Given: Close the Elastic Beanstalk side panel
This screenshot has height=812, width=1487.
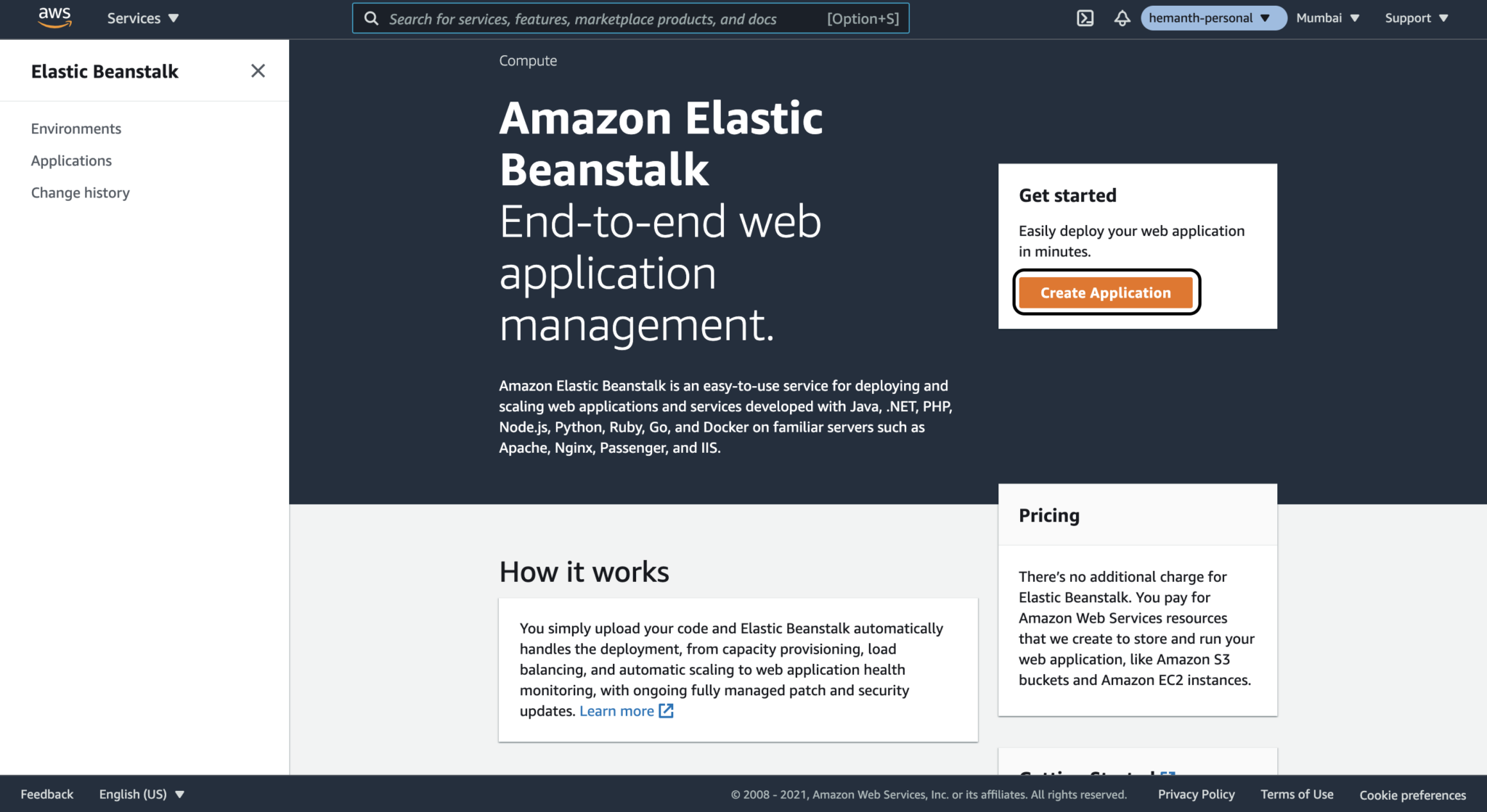Looking at the screenshot, I should 258,70.
